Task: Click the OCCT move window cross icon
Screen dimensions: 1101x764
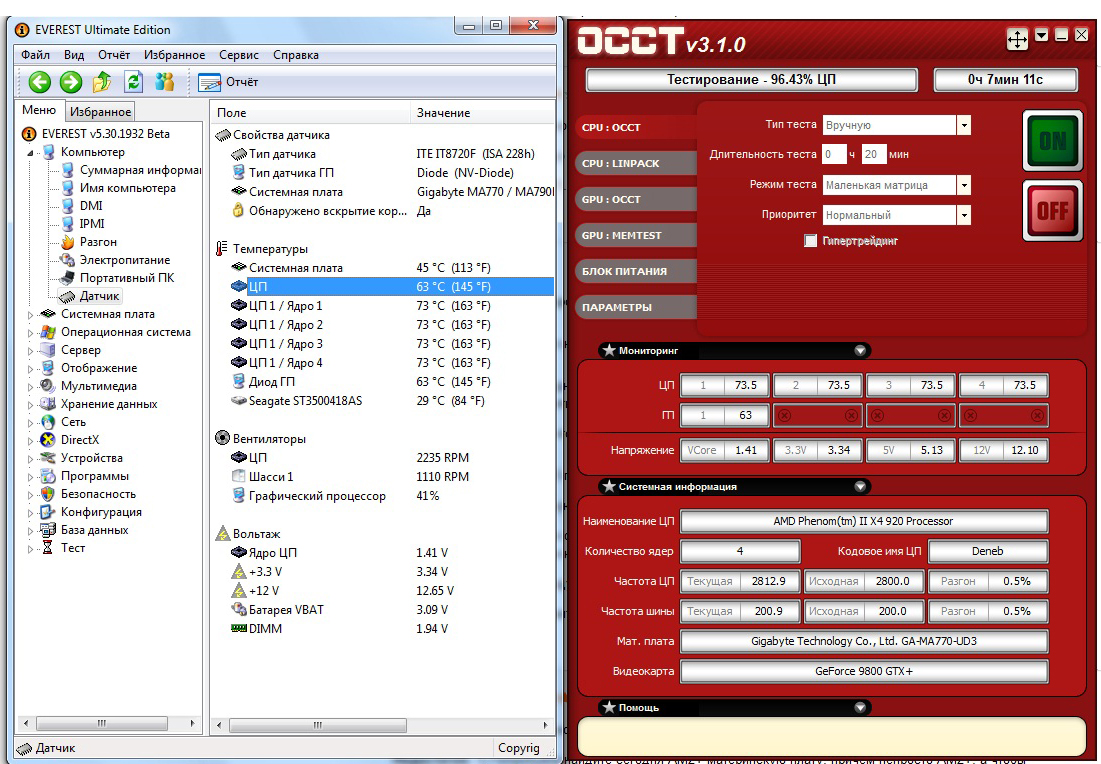Action: click(1017, 39)
